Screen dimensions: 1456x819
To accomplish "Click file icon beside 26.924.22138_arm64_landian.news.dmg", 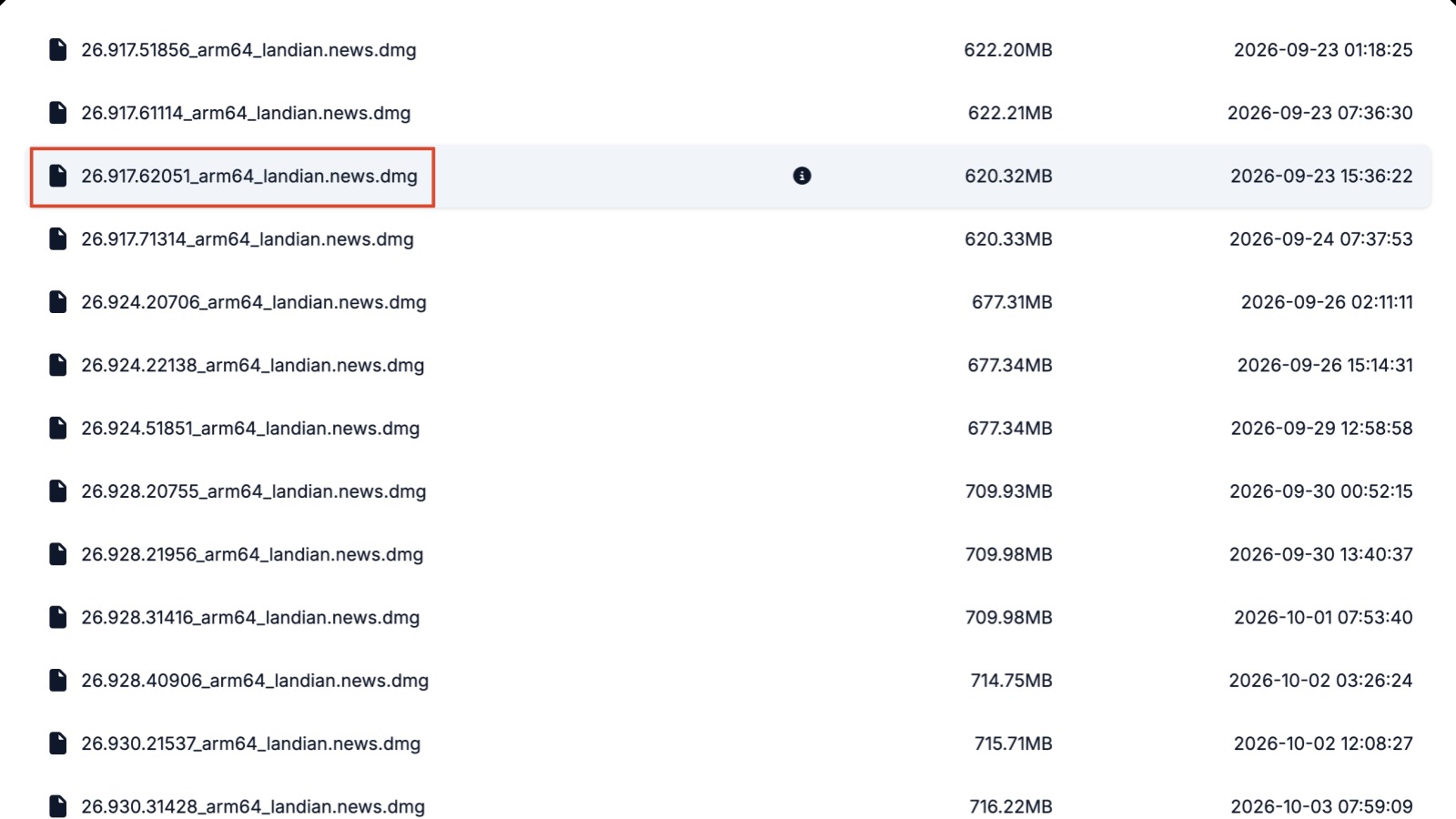I will pyautogui.click(x=57, y=365).
